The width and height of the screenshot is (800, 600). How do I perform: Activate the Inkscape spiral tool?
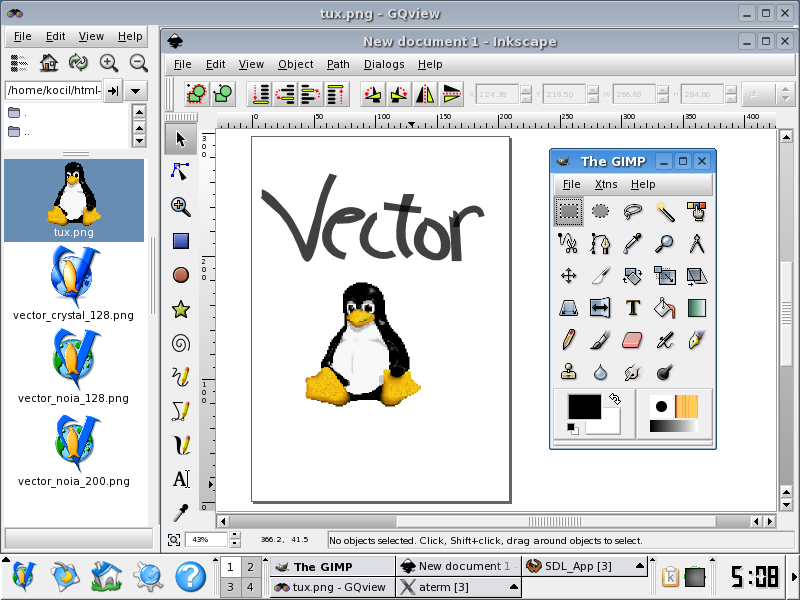[181, 343]
